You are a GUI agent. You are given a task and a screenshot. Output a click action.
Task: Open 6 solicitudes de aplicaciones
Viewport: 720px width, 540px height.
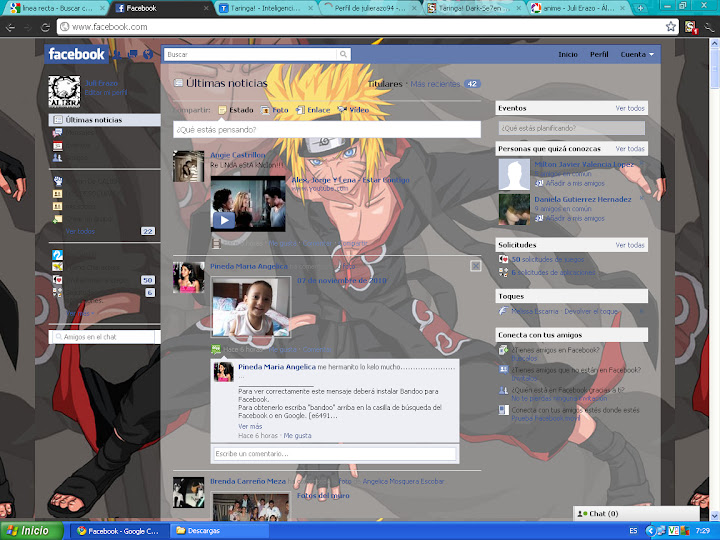(x=553, y=272)
